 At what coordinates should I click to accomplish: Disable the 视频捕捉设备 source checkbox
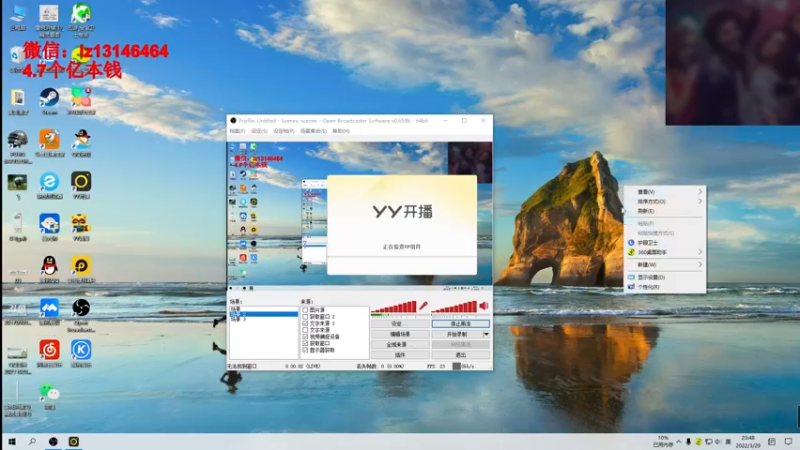click(x=305, y=337)
